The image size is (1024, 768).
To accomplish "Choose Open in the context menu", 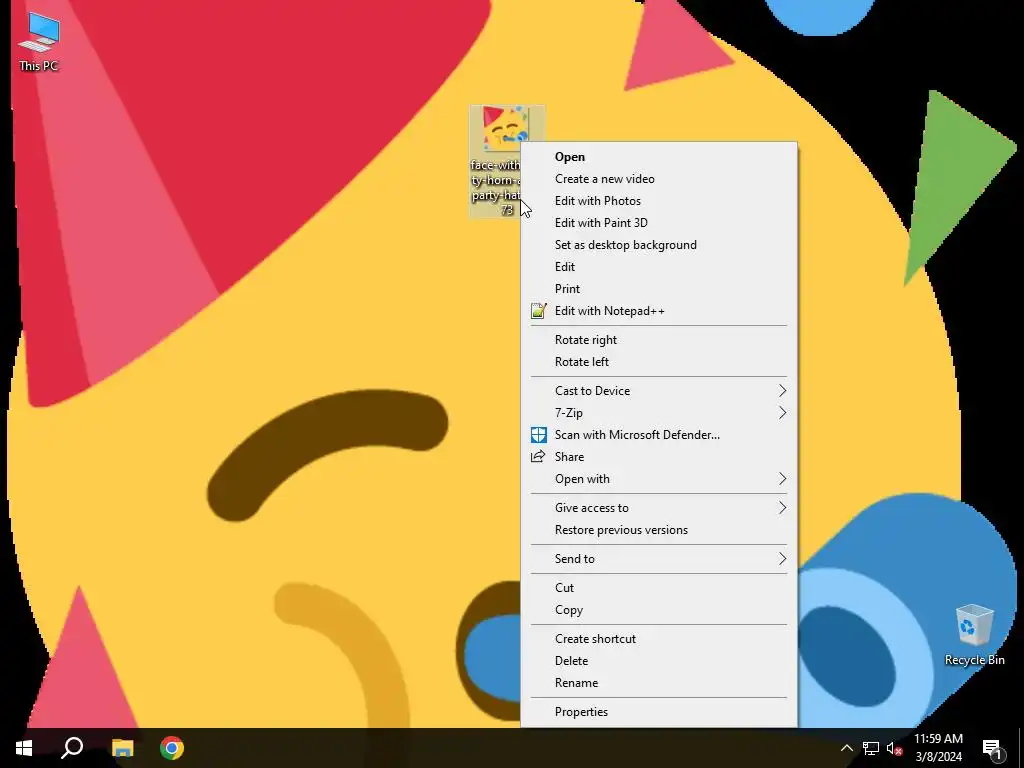I will (x=659, y=157).
